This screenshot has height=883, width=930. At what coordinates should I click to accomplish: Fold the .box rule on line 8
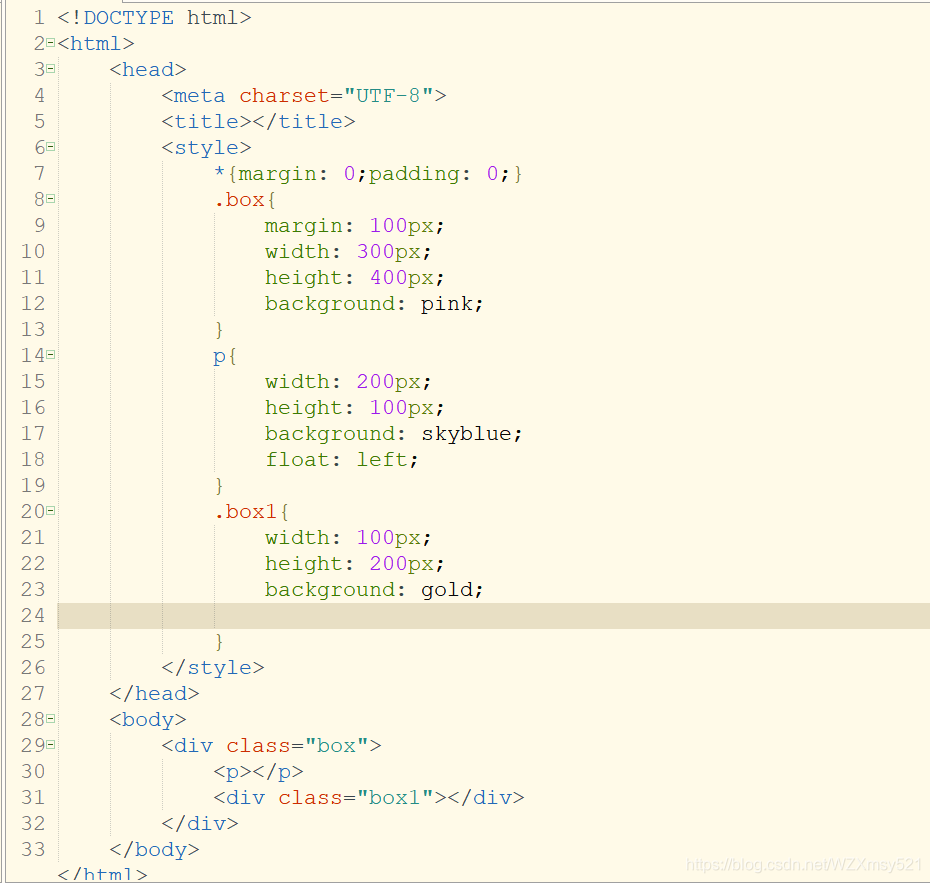[x=50, y=199]
